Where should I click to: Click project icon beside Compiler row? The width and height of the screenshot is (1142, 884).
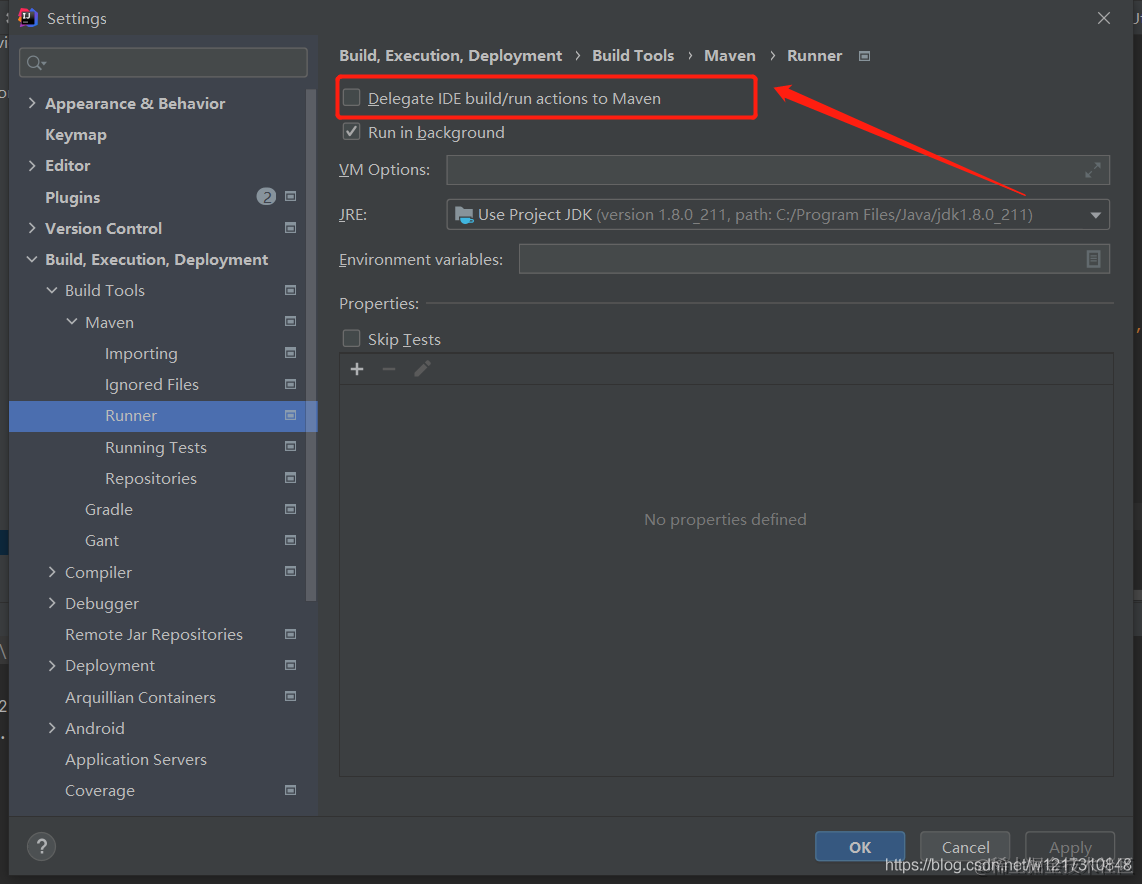tap(291, 572)
